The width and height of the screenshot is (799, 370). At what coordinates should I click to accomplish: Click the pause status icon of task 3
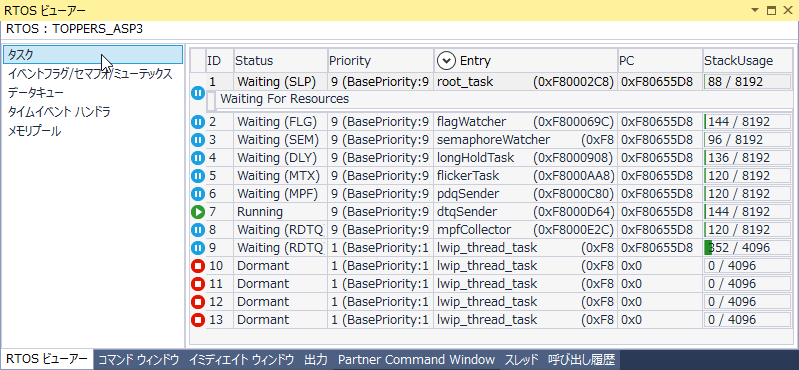(198, 140)
